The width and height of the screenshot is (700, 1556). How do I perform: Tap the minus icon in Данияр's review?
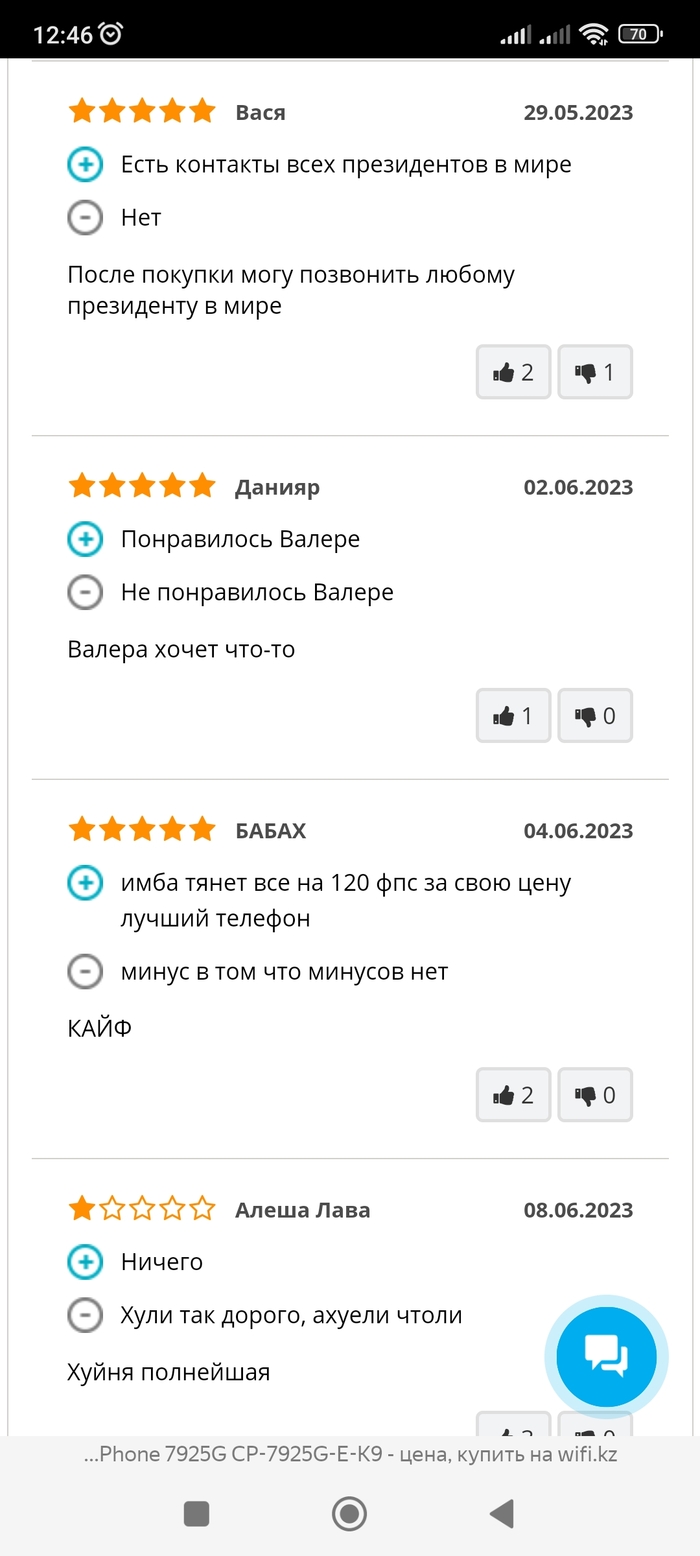(x=85, y=592)
